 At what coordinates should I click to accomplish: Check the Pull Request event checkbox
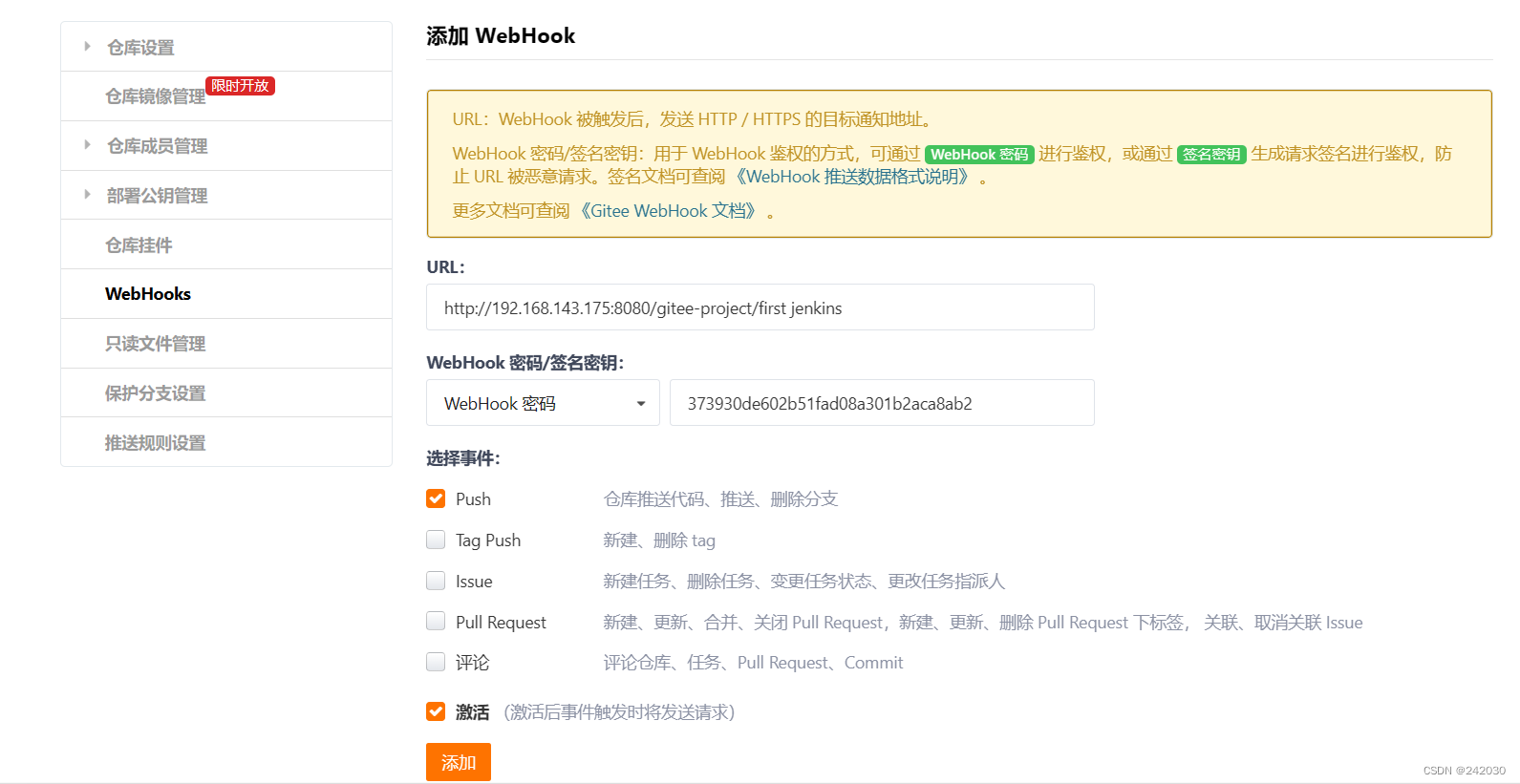pyautogui.click(x=436, y=622)
